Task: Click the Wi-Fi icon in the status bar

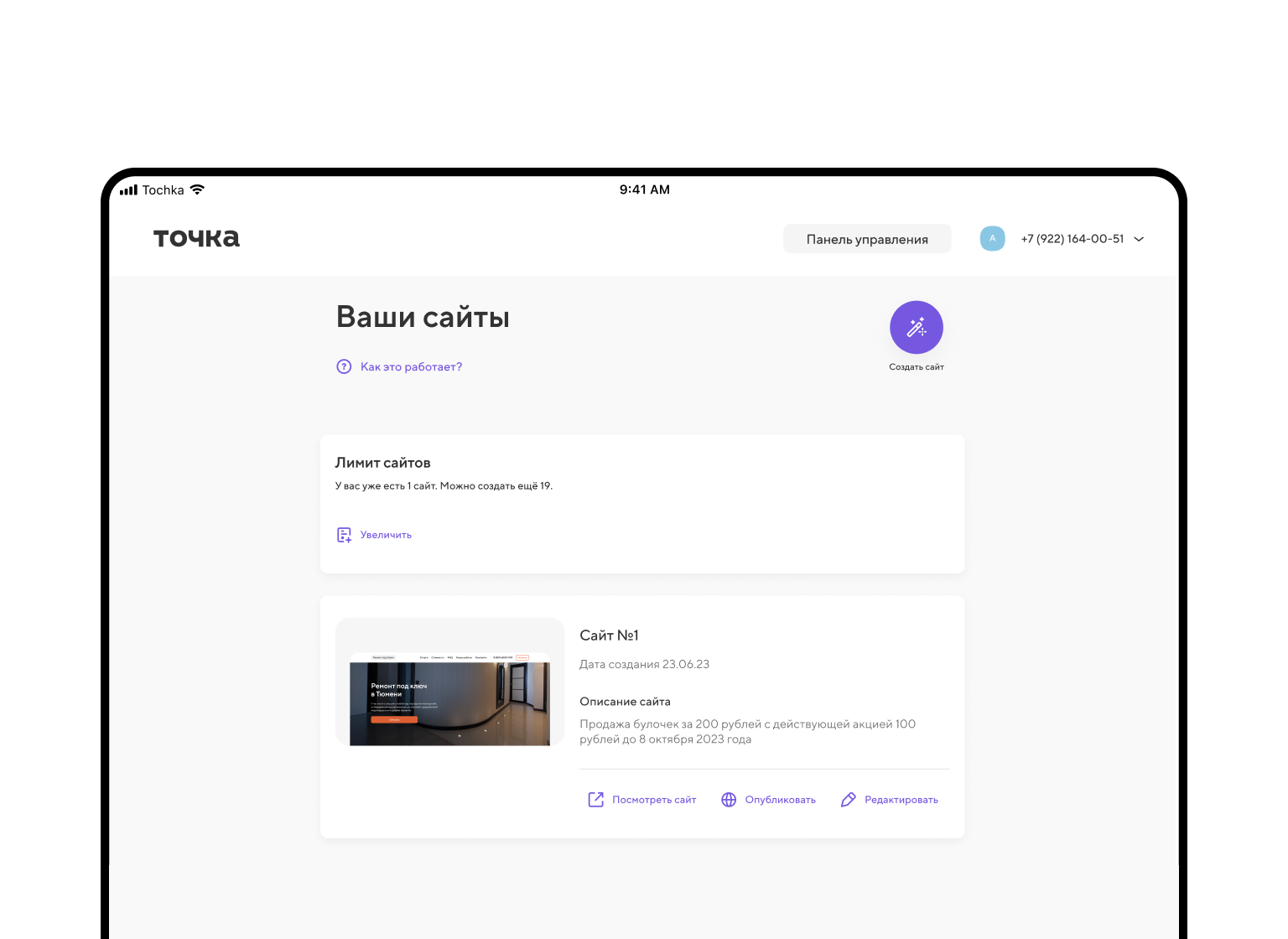Action: click(197, 189)
